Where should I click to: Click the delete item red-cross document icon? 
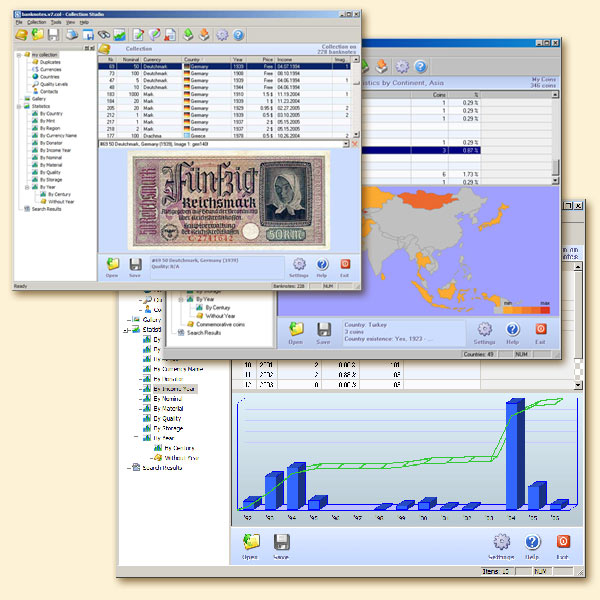170,35
